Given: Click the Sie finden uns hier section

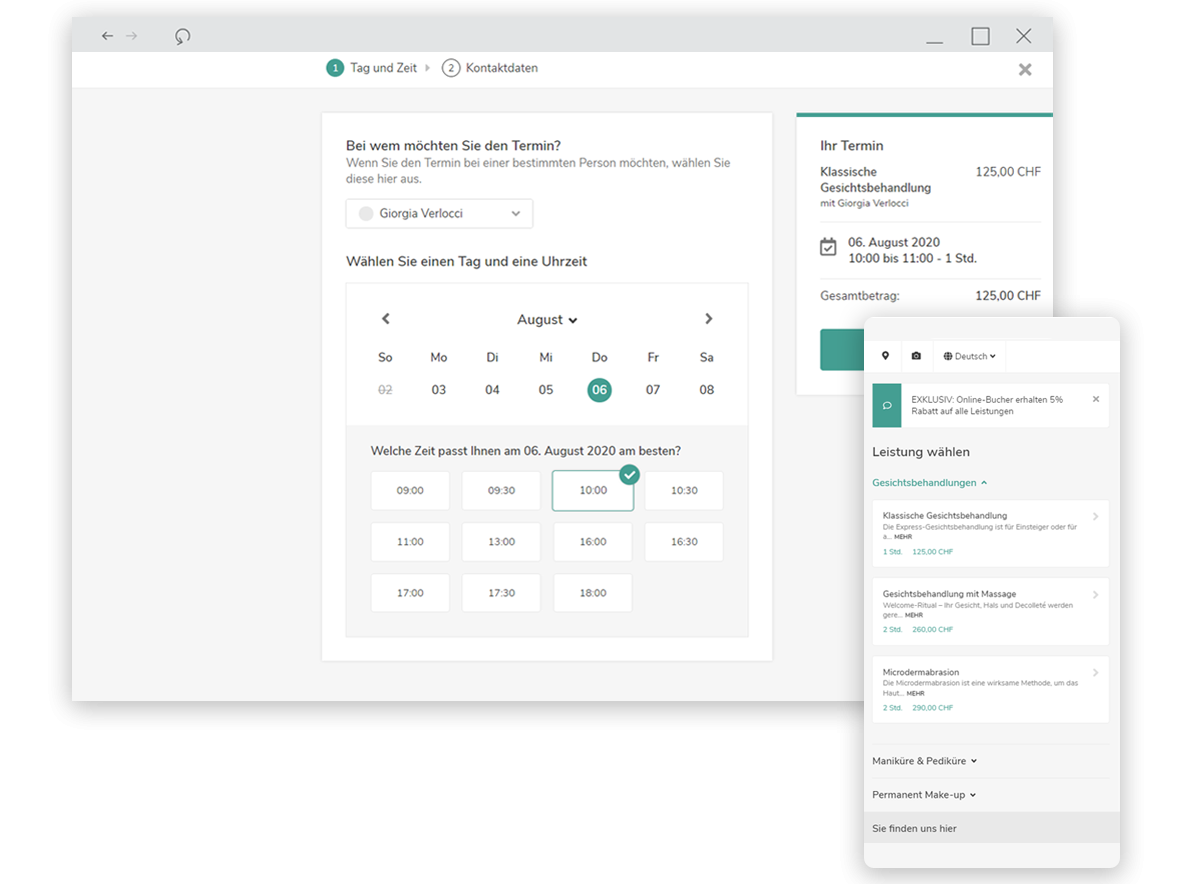Looking at the screenshot, I should [x=991, y=828].
